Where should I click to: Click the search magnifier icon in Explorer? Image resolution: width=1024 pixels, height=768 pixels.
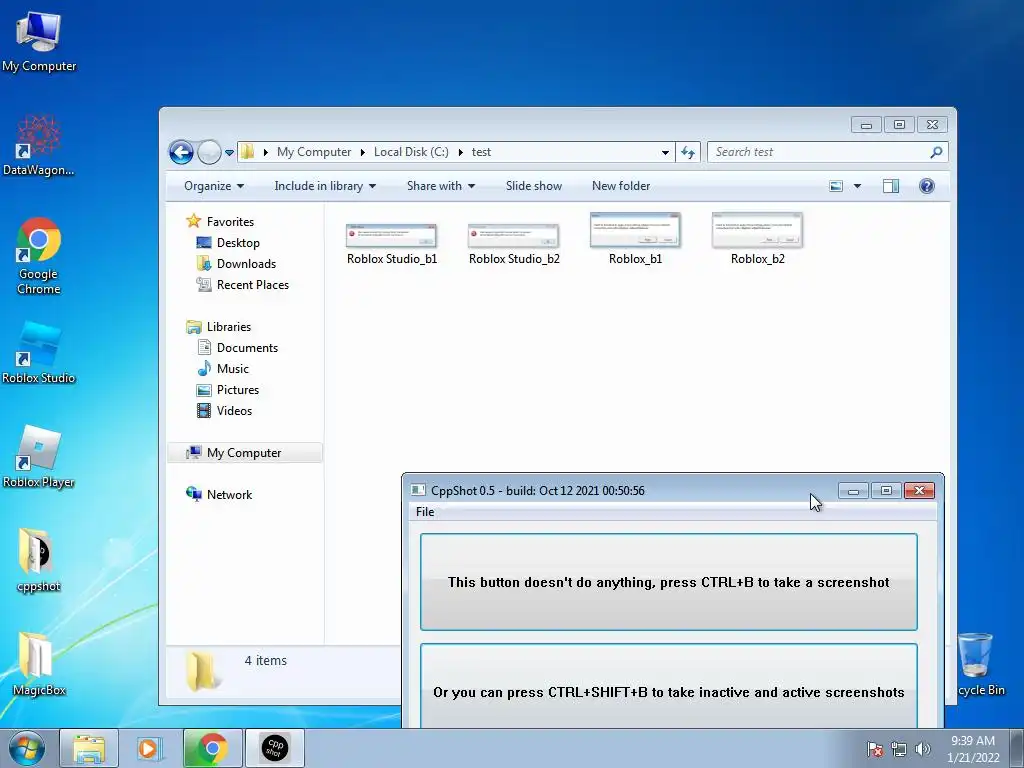tap(936, 152)
